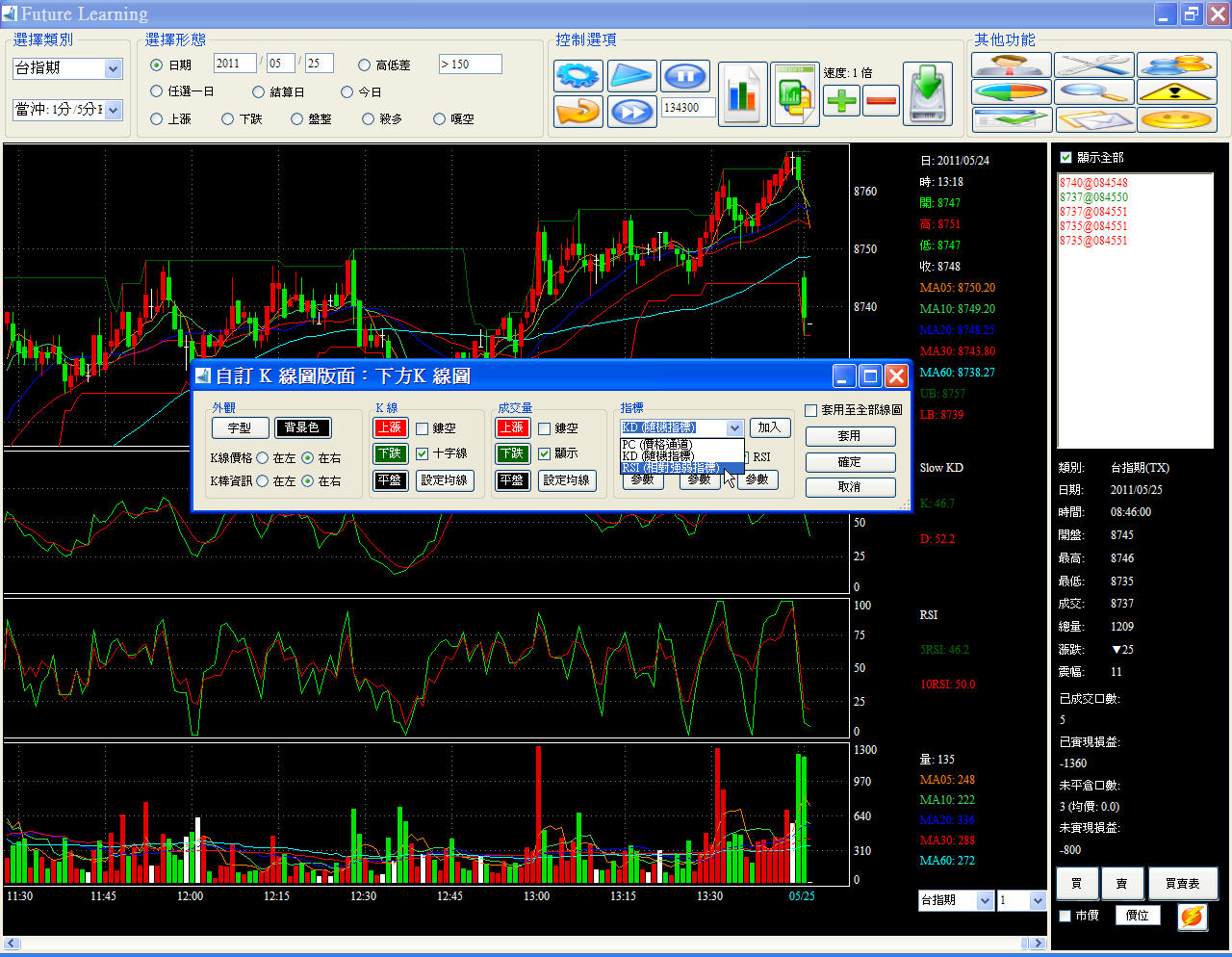Click the orange lightning order icon

tap(1192, 916)
